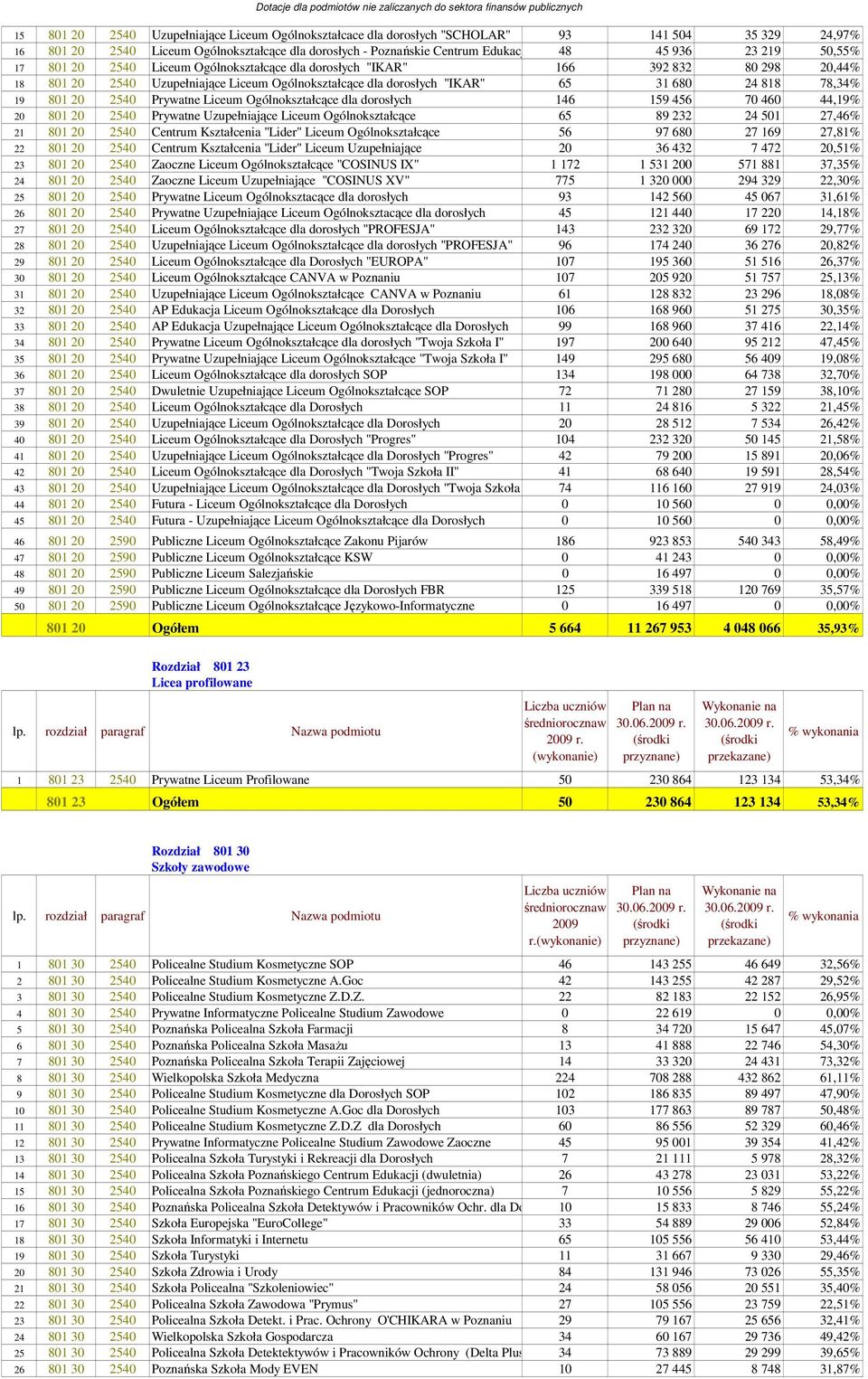Click 'Policealna Szkoła Turystyki i Rekreacji dla Dorosłych'

292,1158
